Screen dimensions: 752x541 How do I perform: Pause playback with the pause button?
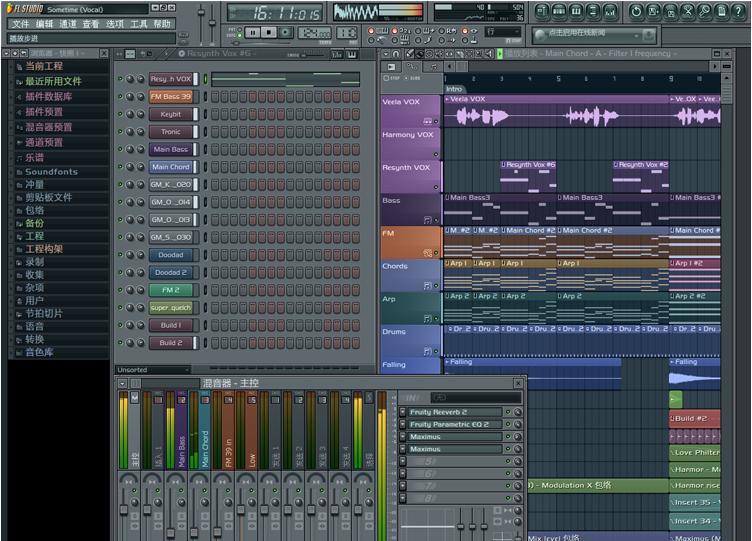(252, 33)
